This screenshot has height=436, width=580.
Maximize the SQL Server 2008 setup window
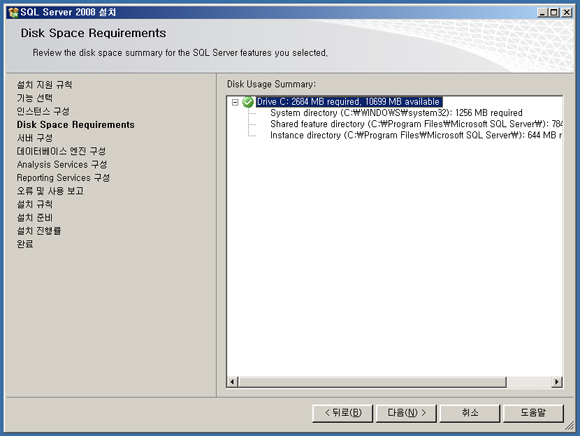pos(554,13)
